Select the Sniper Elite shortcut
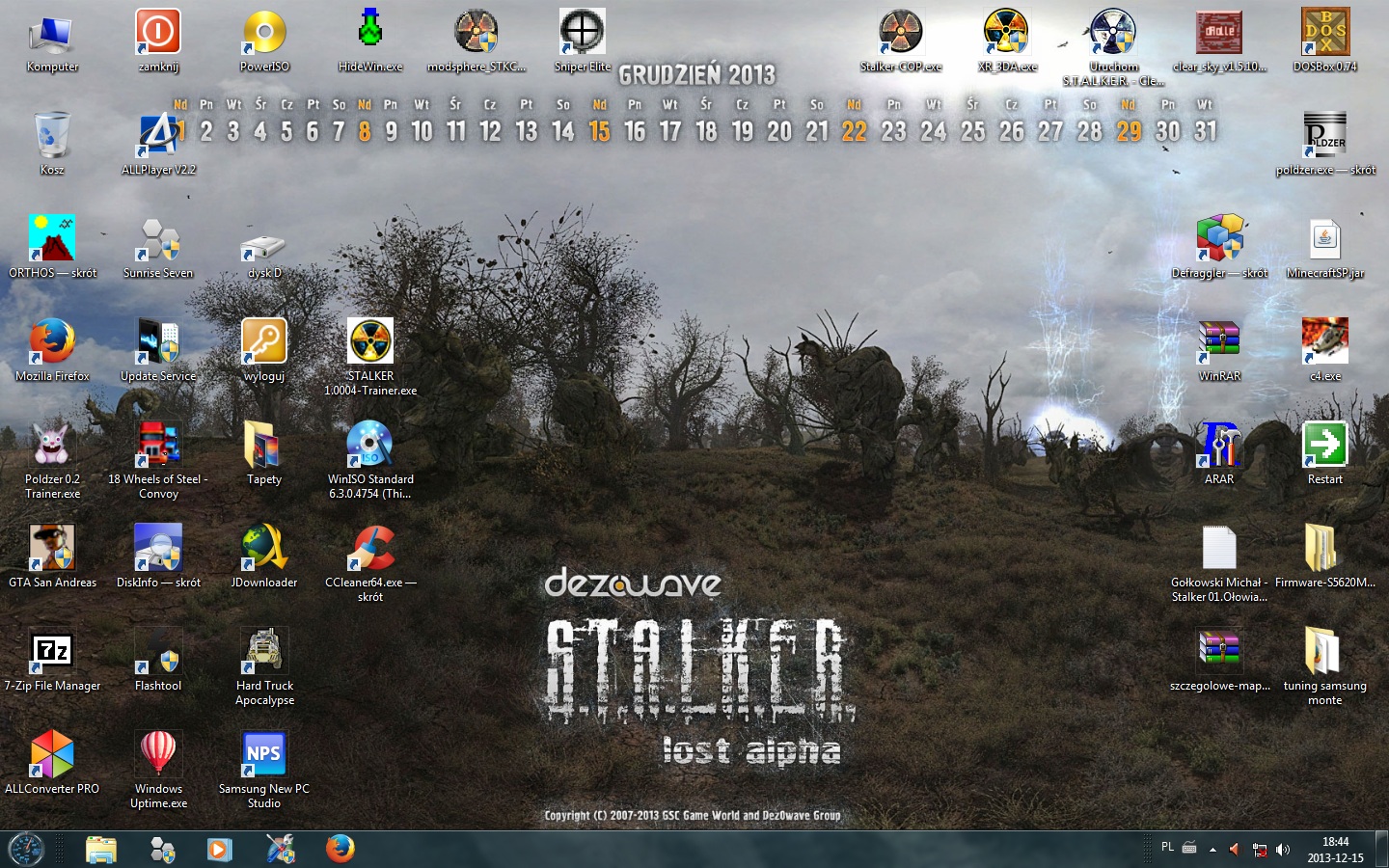Screen dimensions: 1389x868 pyautogui.click(x=583, y=41)
